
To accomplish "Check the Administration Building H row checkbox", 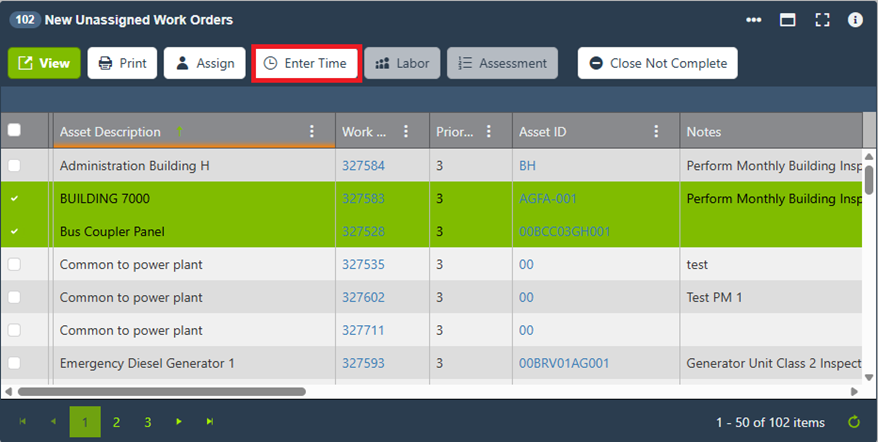I will pyautogui.click(x=14, y=166).
